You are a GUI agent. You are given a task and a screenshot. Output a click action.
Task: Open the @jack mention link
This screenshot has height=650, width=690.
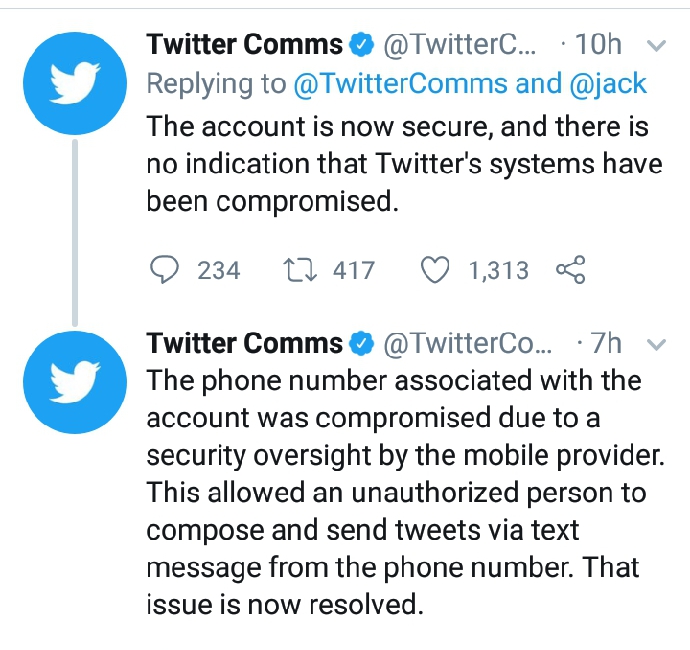tap(608, 84)
